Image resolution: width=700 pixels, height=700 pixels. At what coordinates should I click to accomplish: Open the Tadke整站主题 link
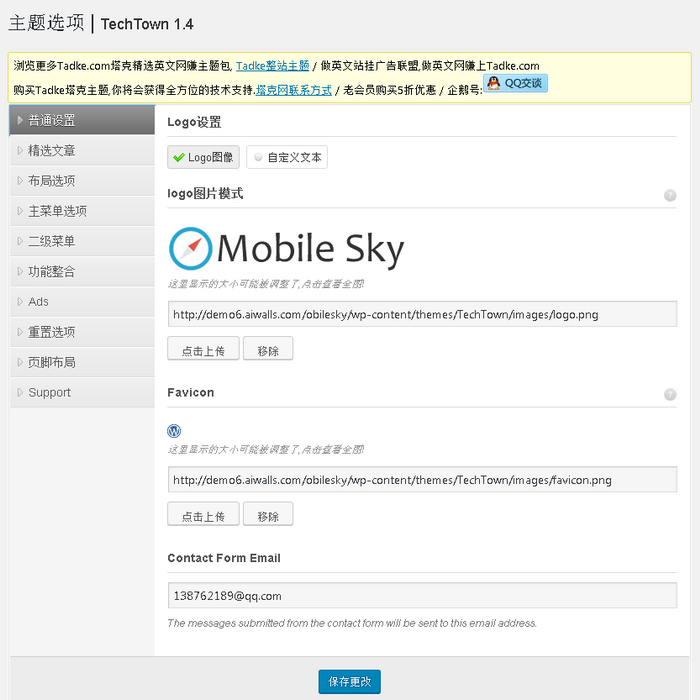pyautogui.click(x=272, y=66)
